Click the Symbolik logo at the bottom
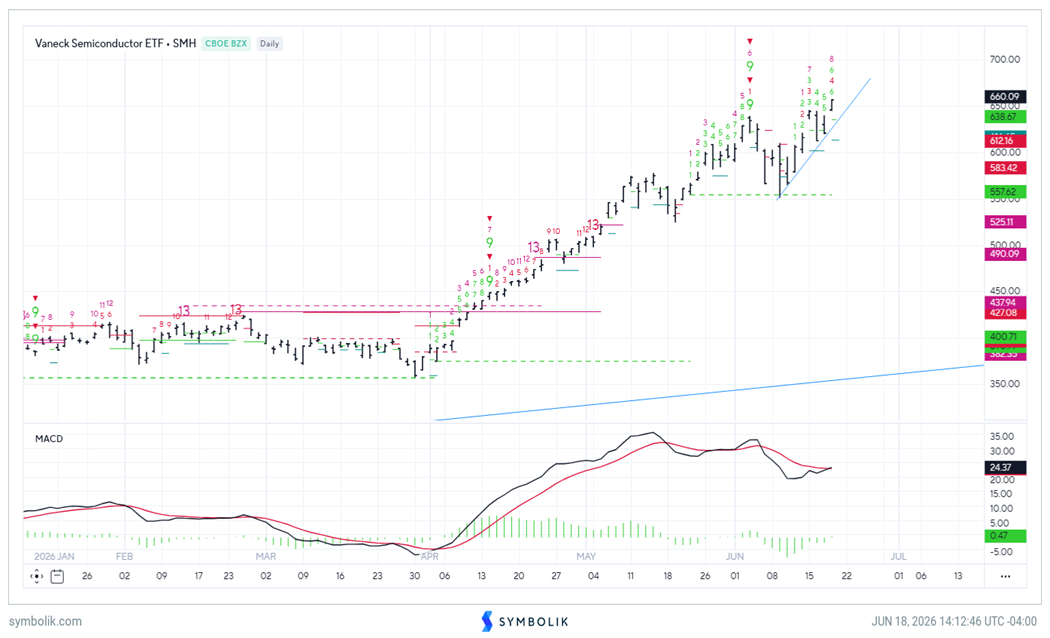This screenshot has height=638, width=1050. [x=525, y=621]
